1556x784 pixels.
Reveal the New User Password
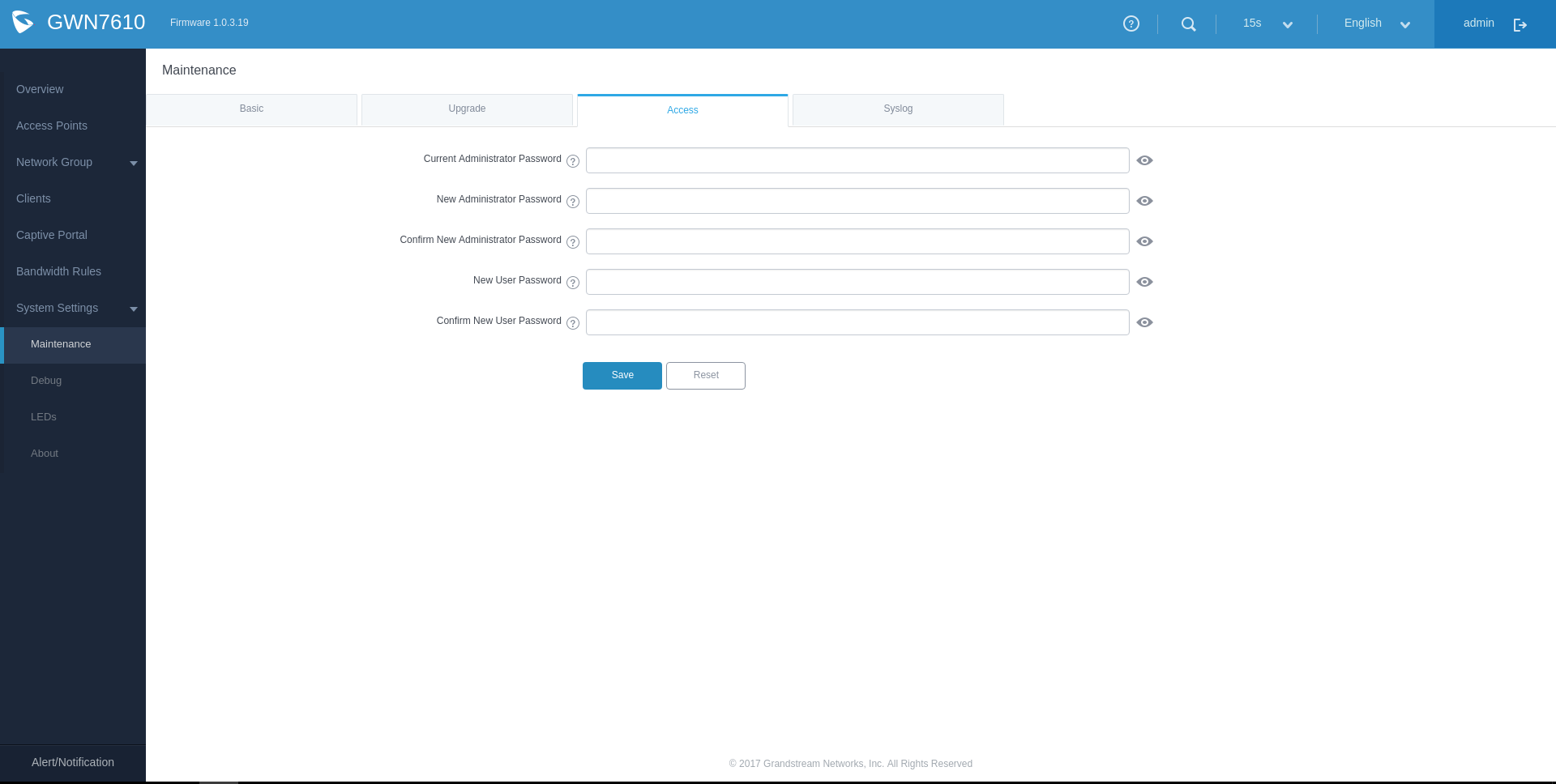[x=1144, y=282]
